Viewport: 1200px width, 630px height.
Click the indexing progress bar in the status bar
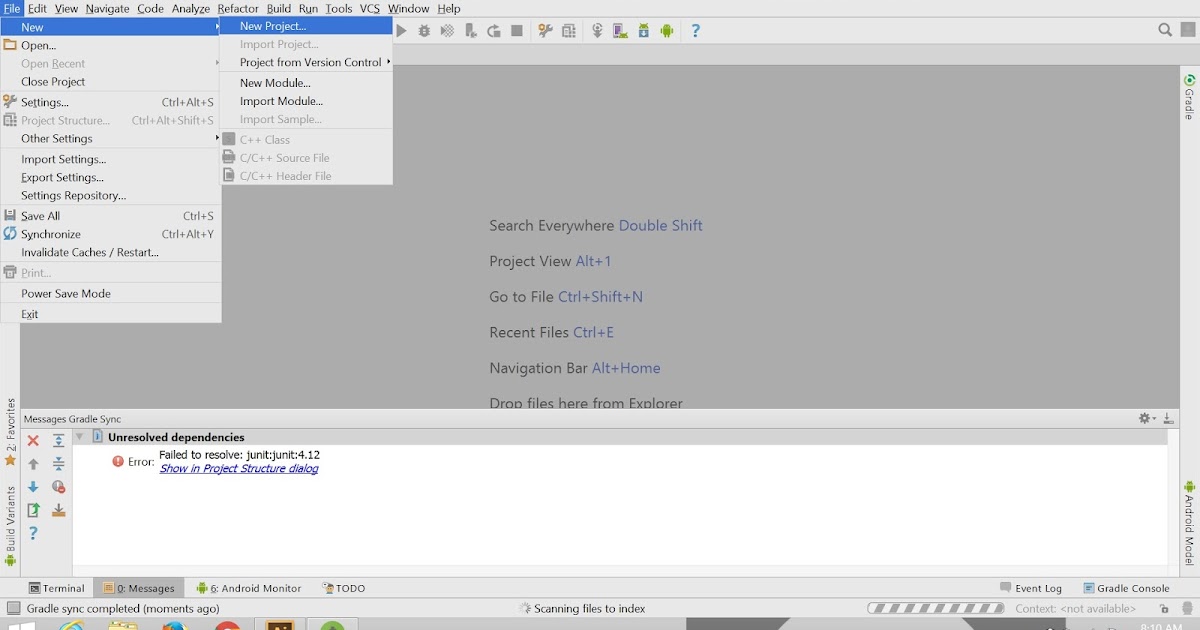click(x=935, y=607)
